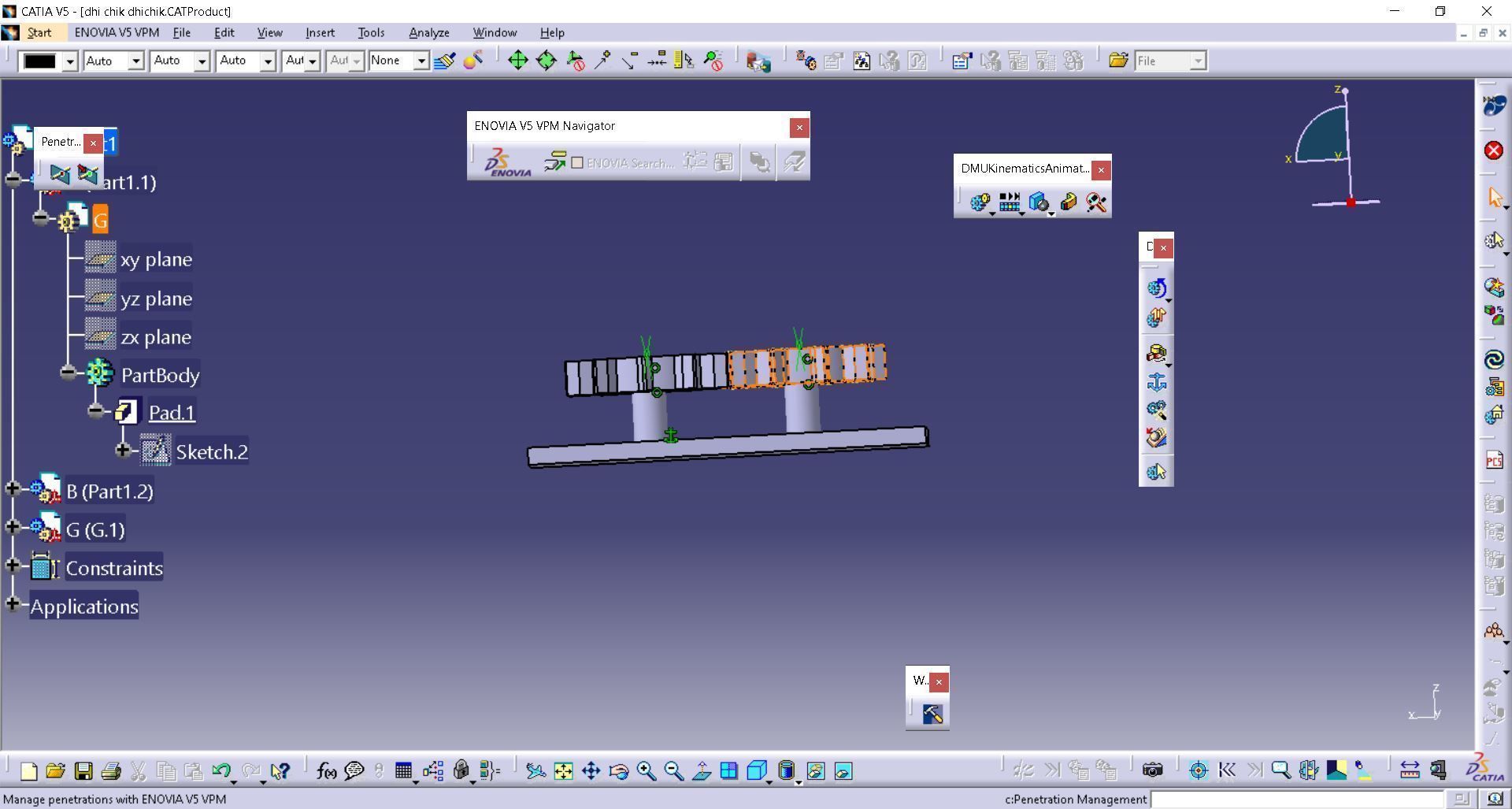Click the Select arrow tool on right toolbar
The height and width of the screenshot is (809, 1512).
(x=1494, y=197)
